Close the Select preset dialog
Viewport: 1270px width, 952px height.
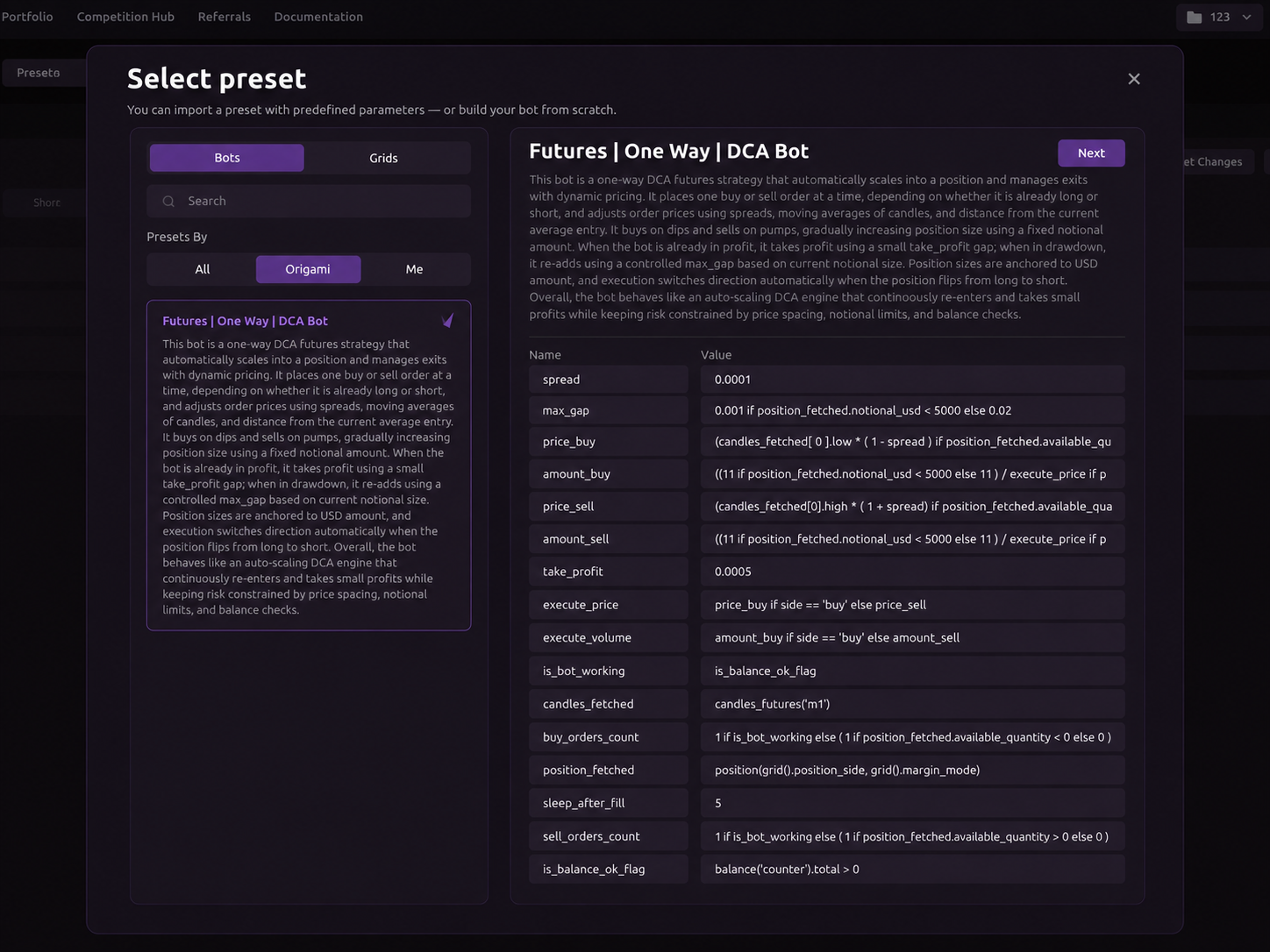[x=1134, y=79]
